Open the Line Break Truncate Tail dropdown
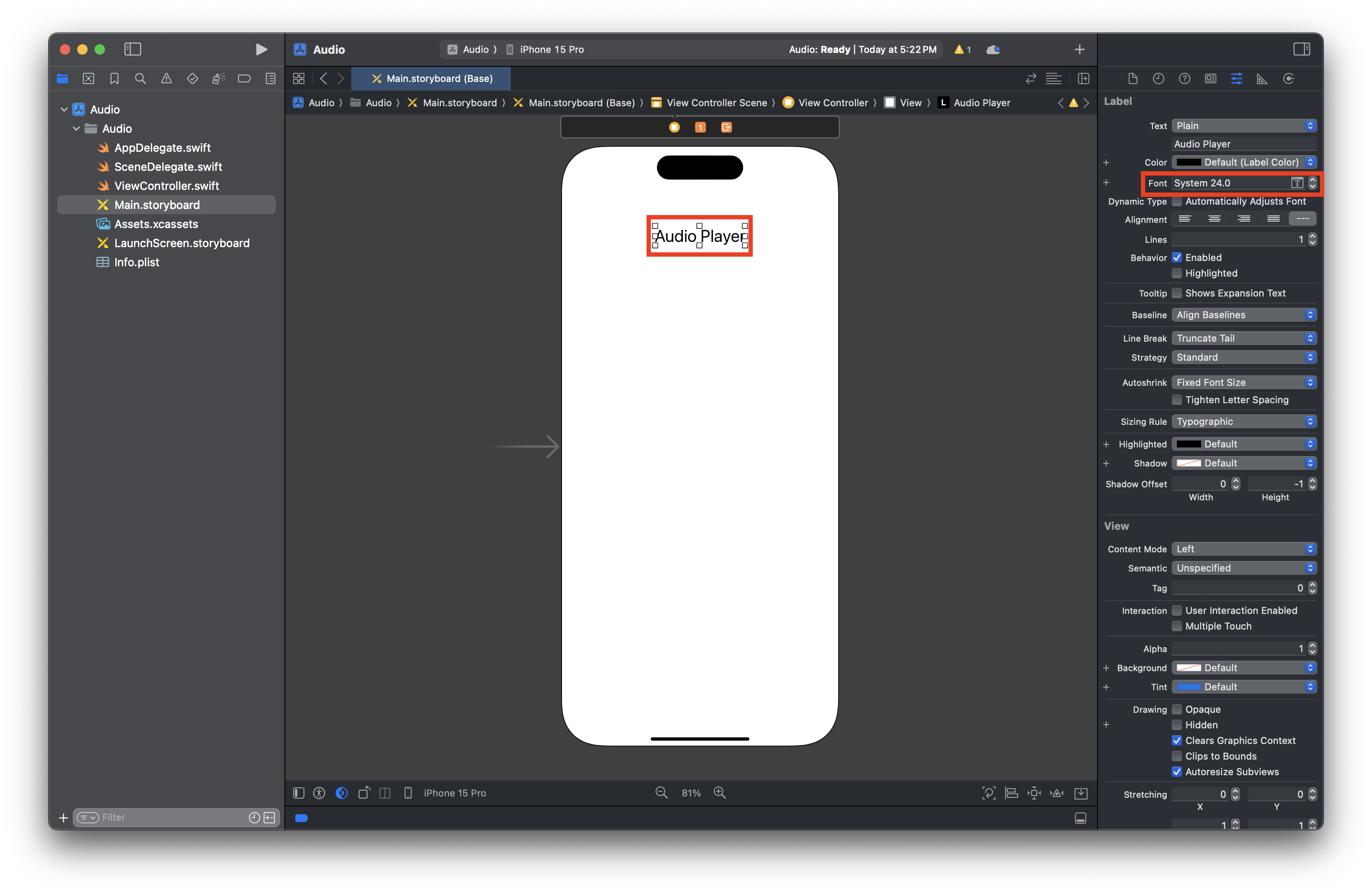The image size is (1372, 894). click(1244, 338)
